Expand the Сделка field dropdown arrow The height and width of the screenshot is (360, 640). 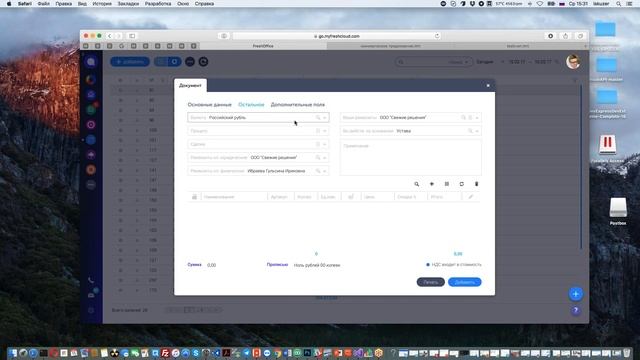click(325, 144)
